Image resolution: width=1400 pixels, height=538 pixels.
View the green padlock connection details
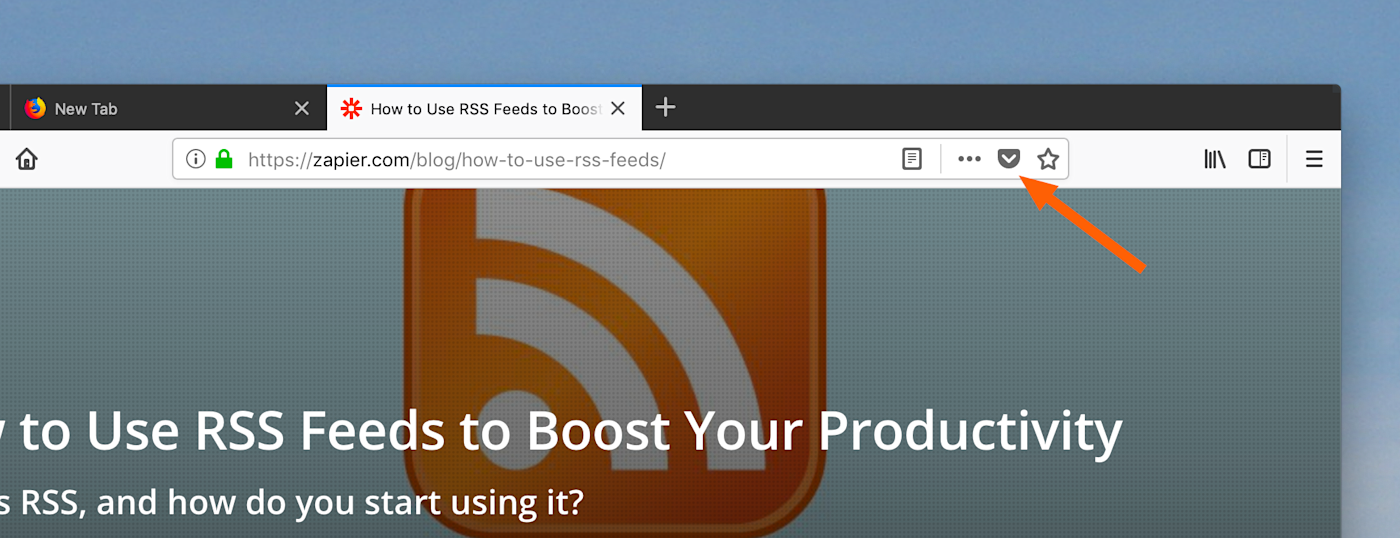[224, 159]
